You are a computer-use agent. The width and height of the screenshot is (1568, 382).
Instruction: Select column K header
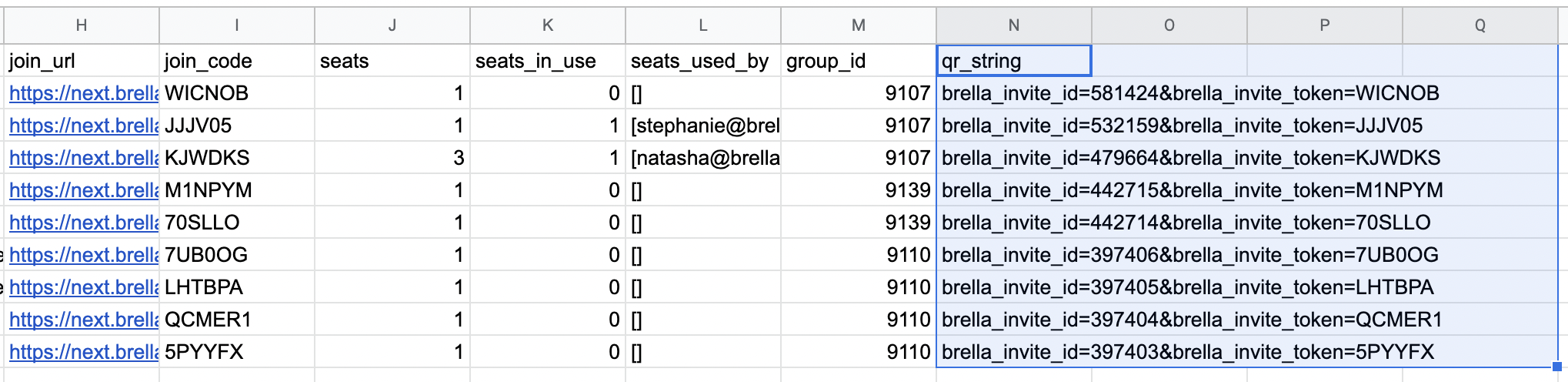[548, 25]
